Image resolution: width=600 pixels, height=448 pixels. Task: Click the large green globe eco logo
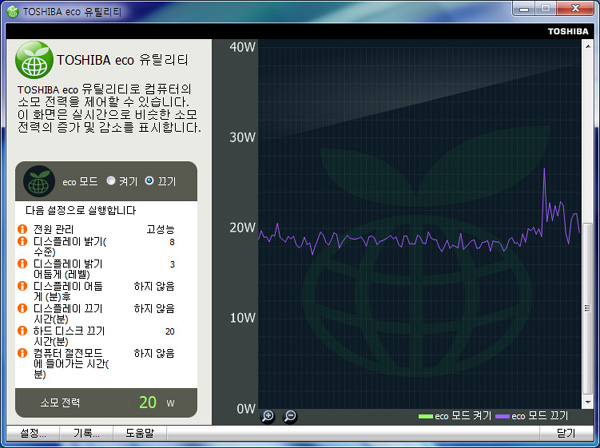click(x=34, y=60)
